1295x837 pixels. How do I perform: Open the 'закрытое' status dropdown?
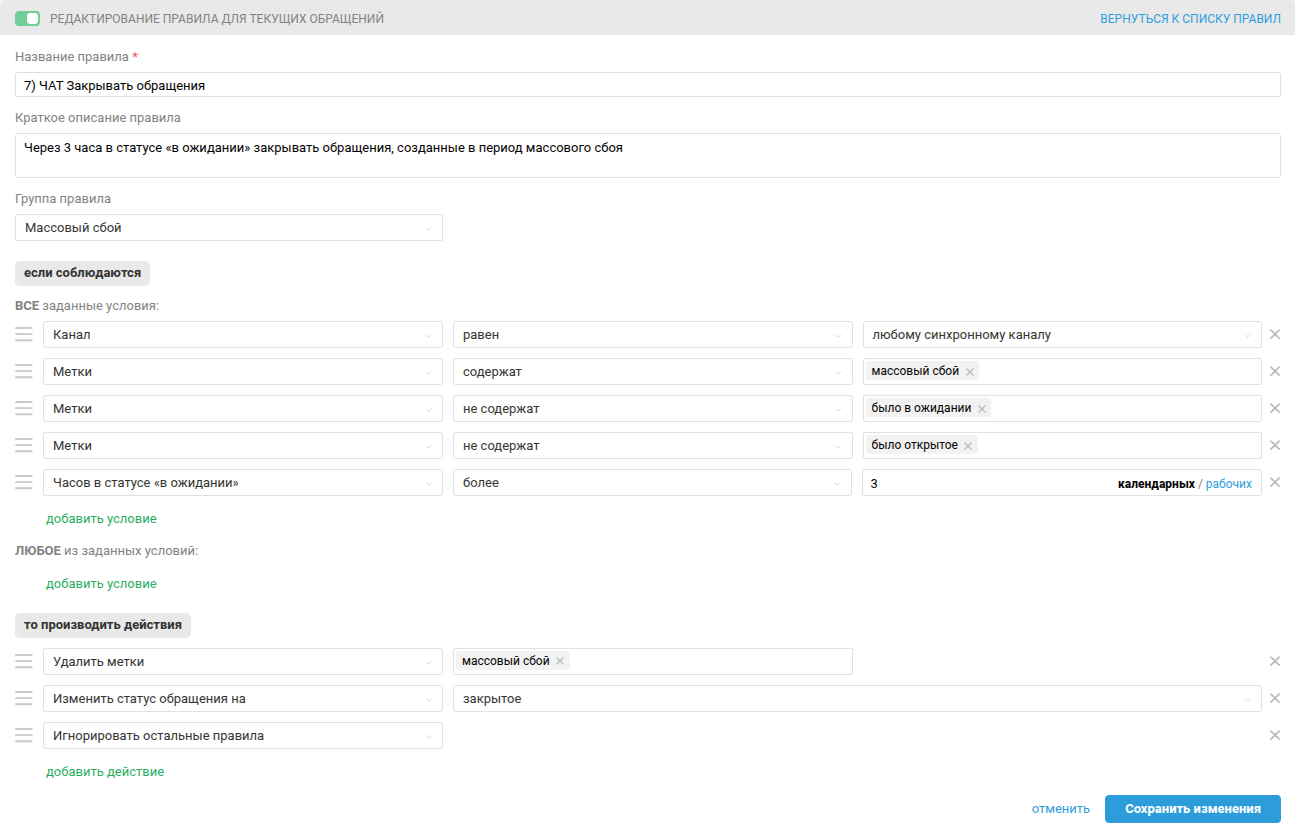coord(856,699)
